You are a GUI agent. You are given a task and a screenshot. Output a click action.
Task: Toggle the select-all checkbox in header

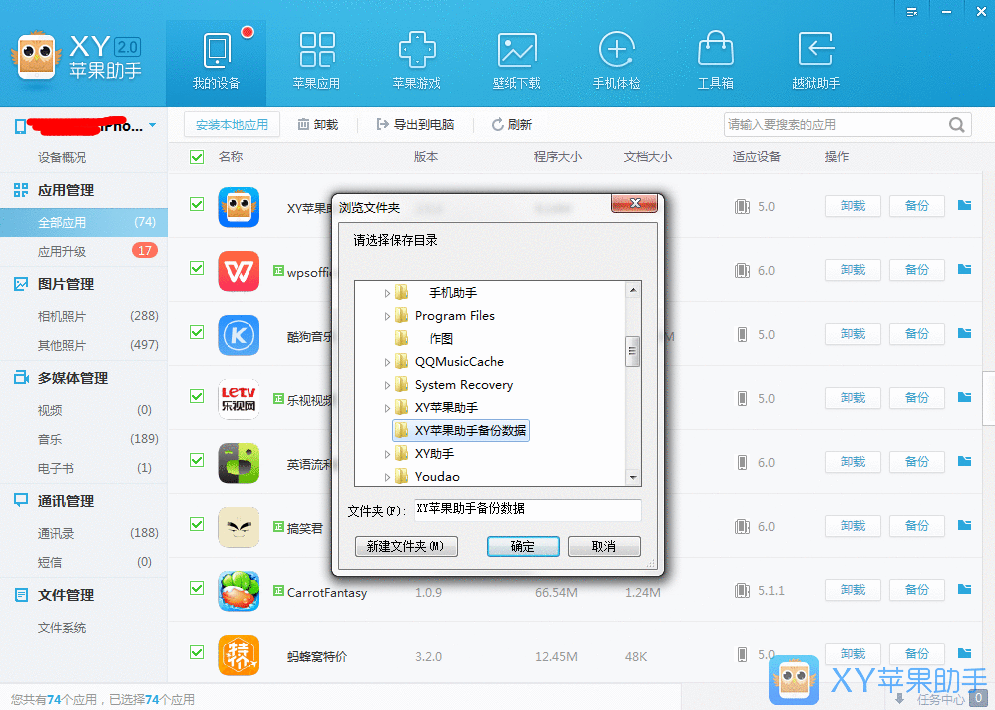(196, 157)
